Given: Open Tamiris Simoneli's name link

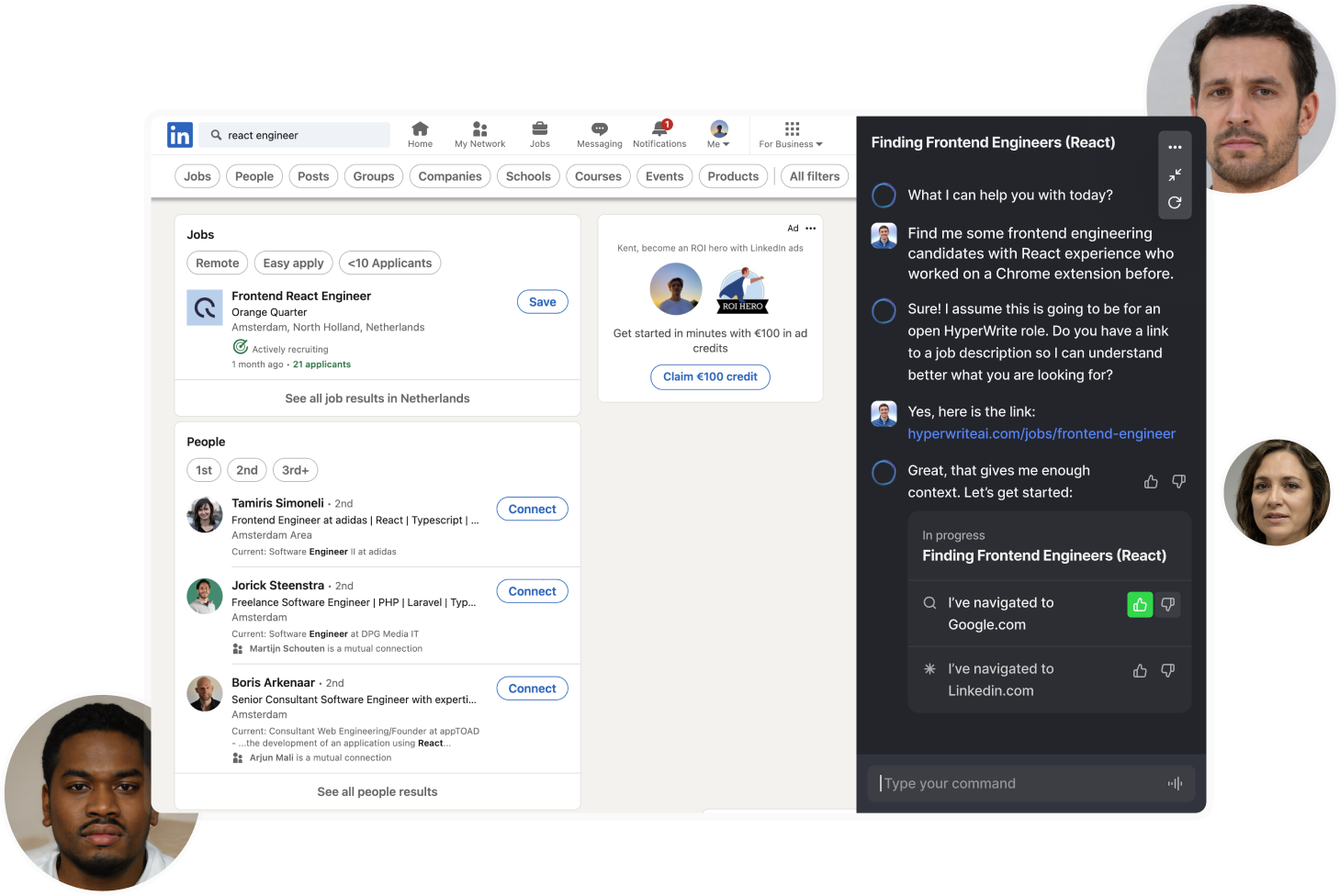Looking at the screenshot, I should (277, 503).
